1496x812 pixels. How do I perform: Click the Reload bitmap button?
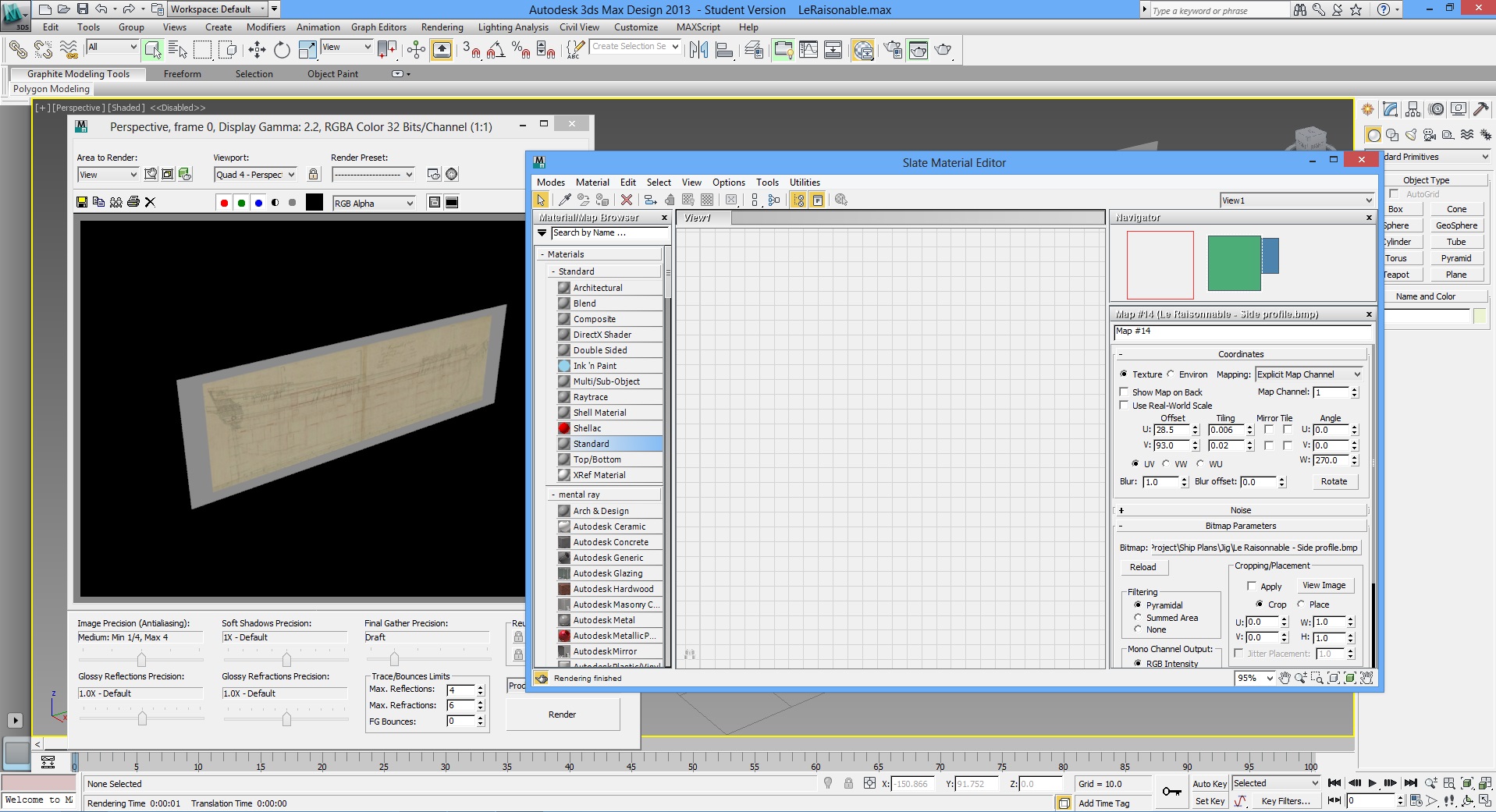coord(1142,567)
